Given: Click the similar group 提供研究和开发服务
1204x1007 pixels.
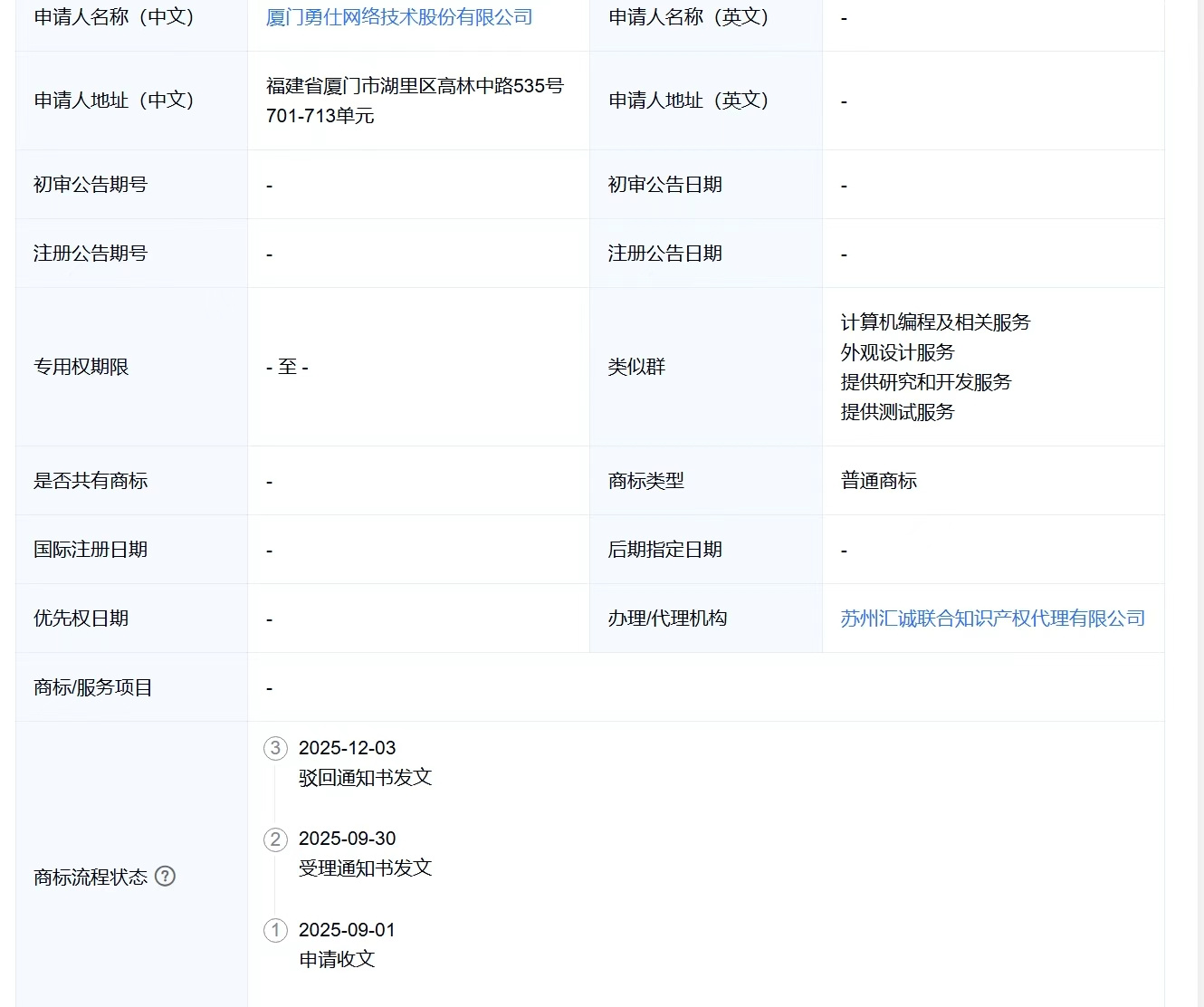Looking at the screenshot, I should tap(926, 382).
